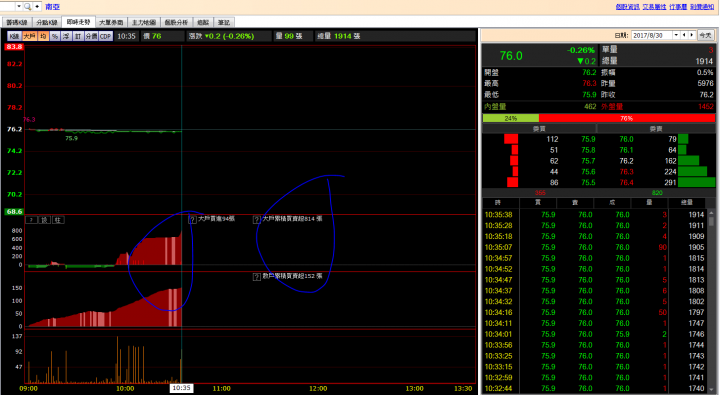Click the large 76.0 last price display
The width and height of the screenshot is (720, 395).
coord(511,56)
